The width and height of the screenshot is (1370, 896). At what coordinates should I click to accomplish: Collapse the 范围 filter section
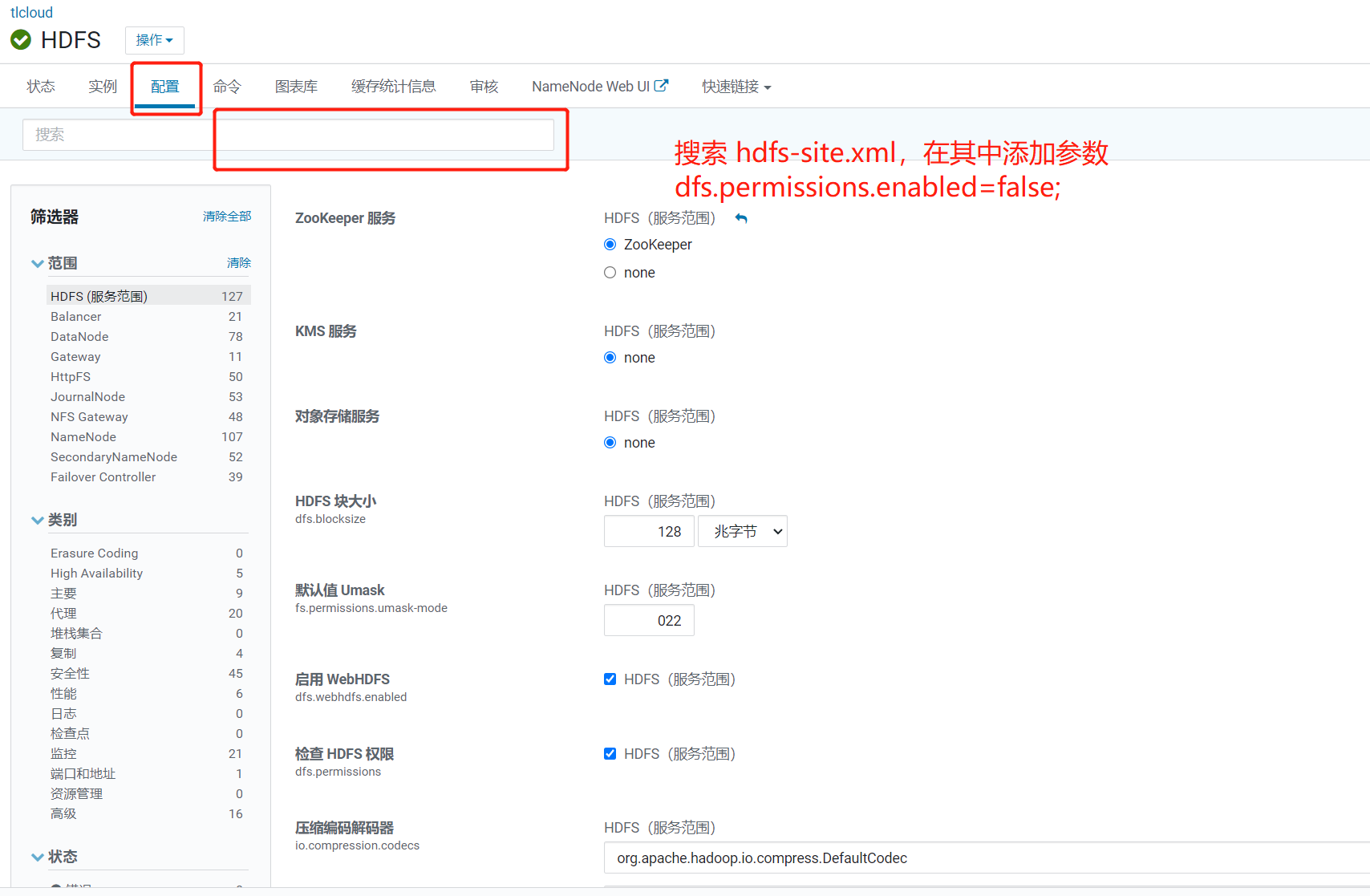tap(38, 262)
